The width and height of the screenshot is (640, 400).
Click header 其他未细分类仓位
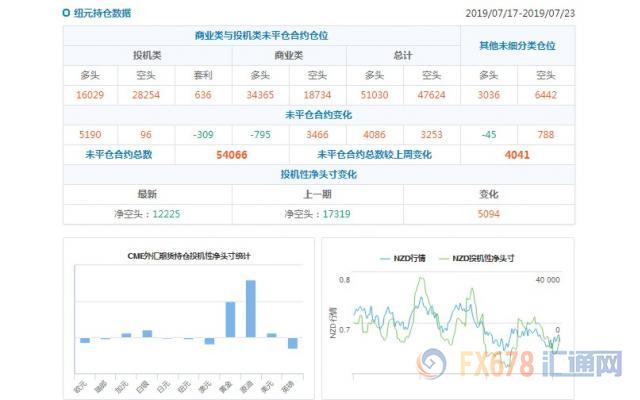point(518,45)
